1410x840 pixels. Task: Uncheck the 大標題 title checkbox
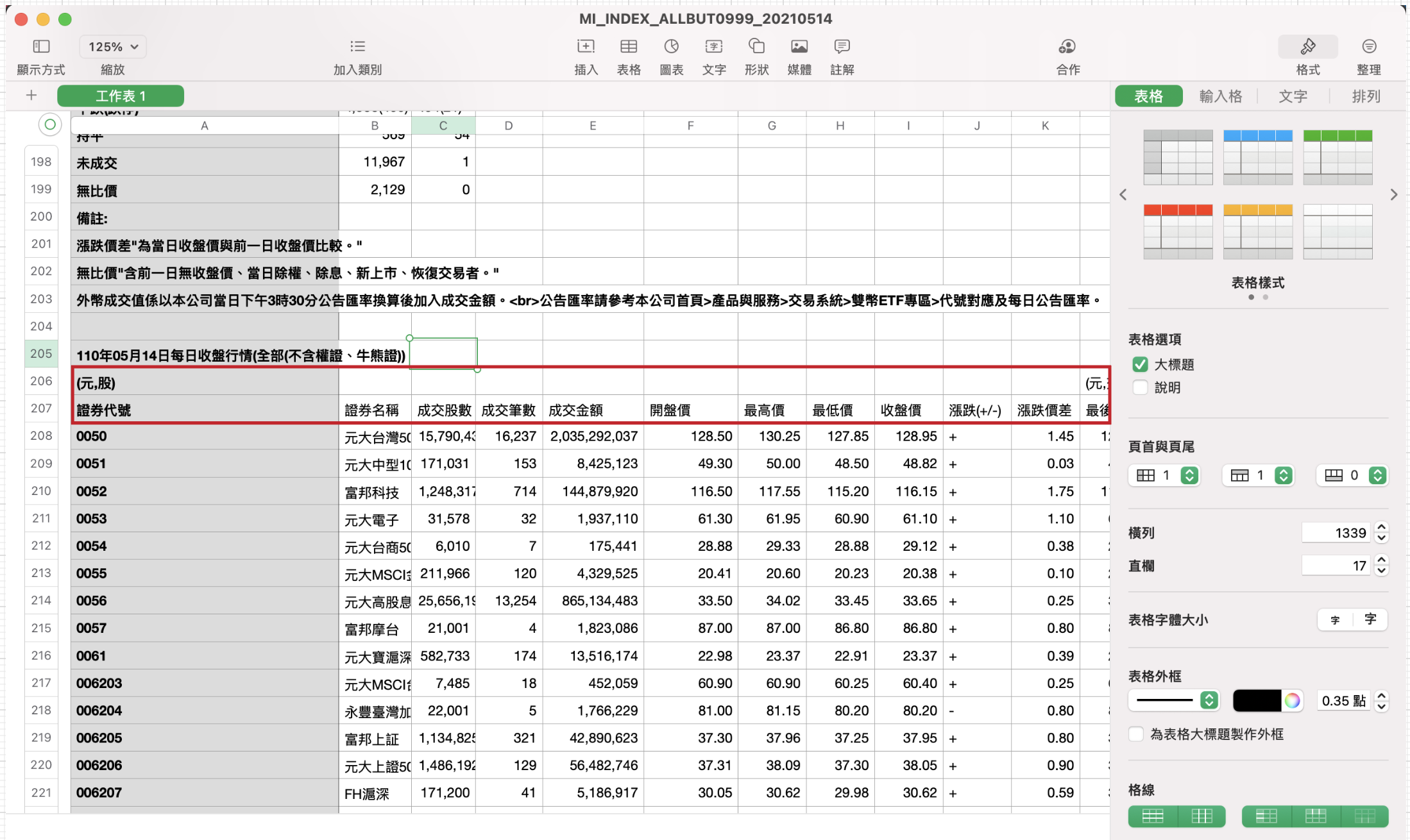[x=1140, y=364]
